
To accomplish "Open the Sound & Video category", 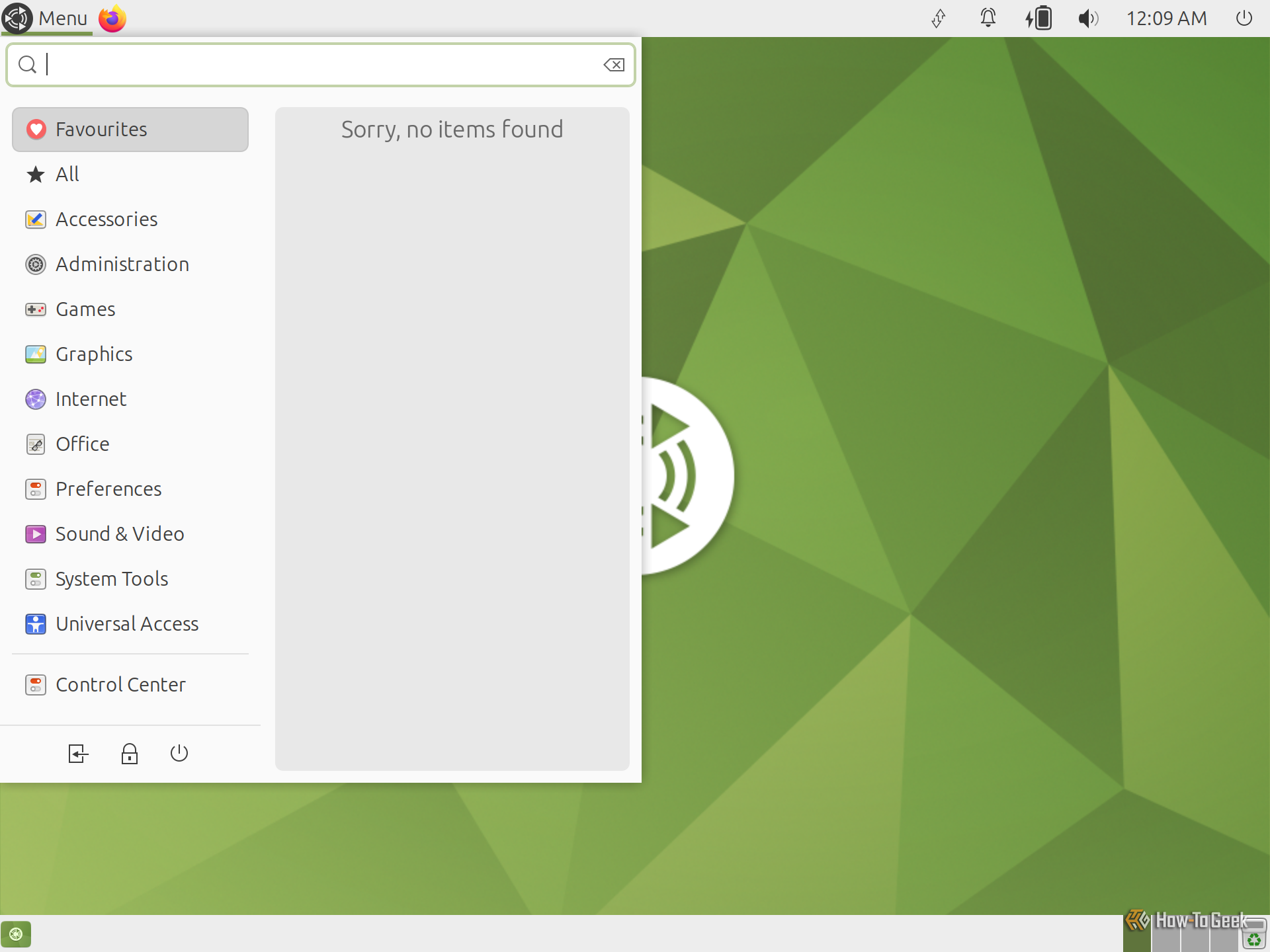I will pos(130,534).
